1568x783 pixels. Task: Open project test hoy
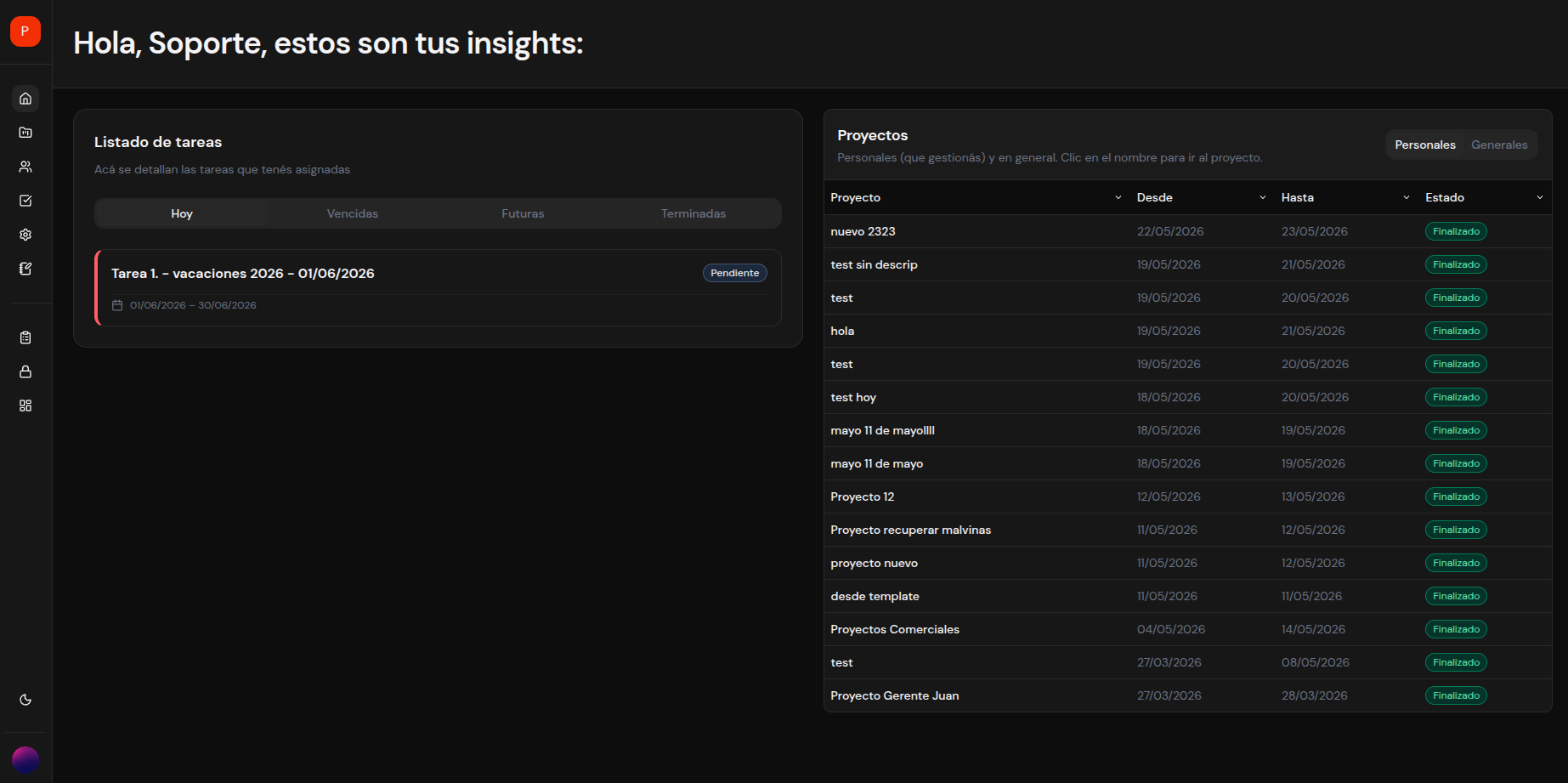pyautogui.click(x=853, y=397)
